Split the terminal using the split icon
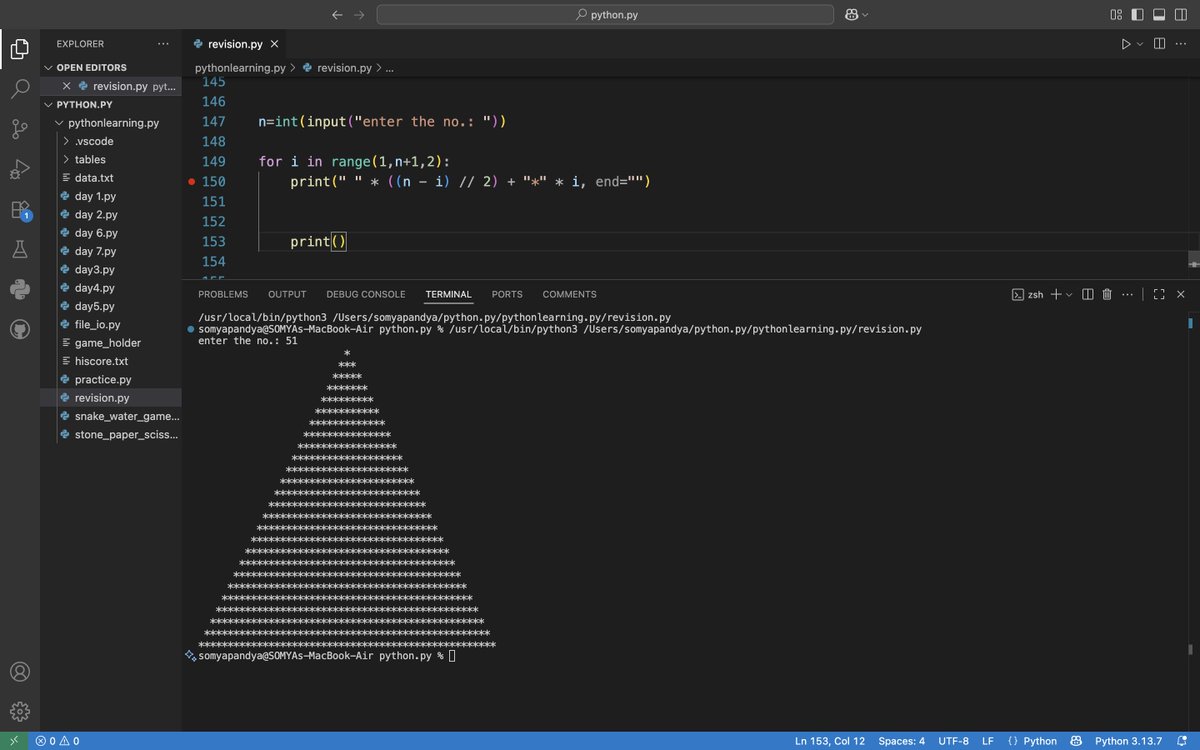This screenshot has height=750, width=1200. pyautogui.click(x=1088, y=293)
